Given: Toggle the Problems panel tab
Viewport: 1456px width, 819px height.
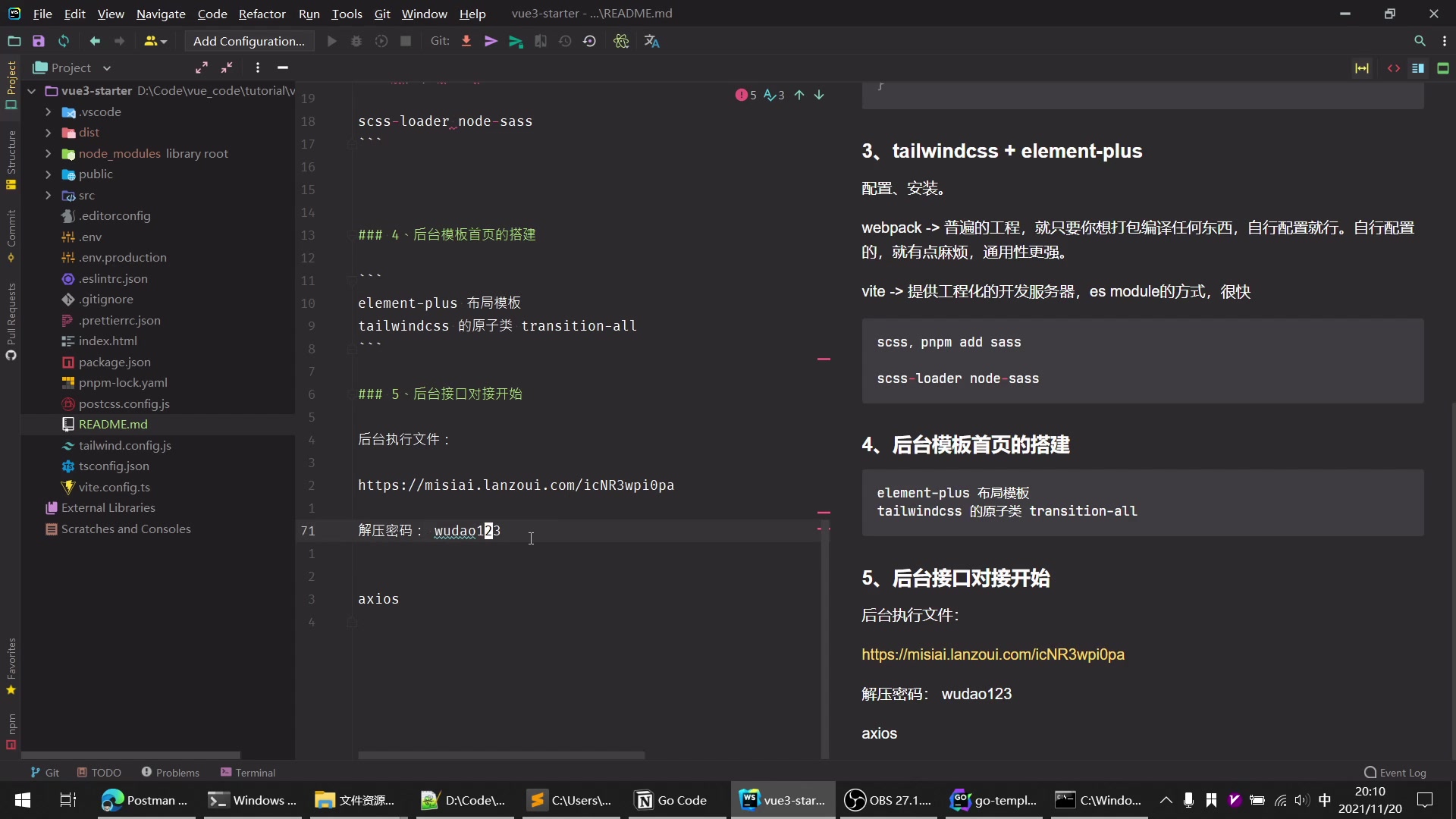Looking at the screenshot, I should (171, 772).
